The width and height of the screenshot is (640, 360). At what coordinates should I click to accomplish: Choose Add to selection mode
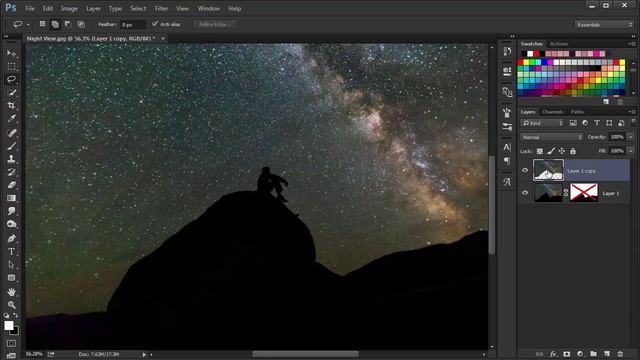click(55, 24)
